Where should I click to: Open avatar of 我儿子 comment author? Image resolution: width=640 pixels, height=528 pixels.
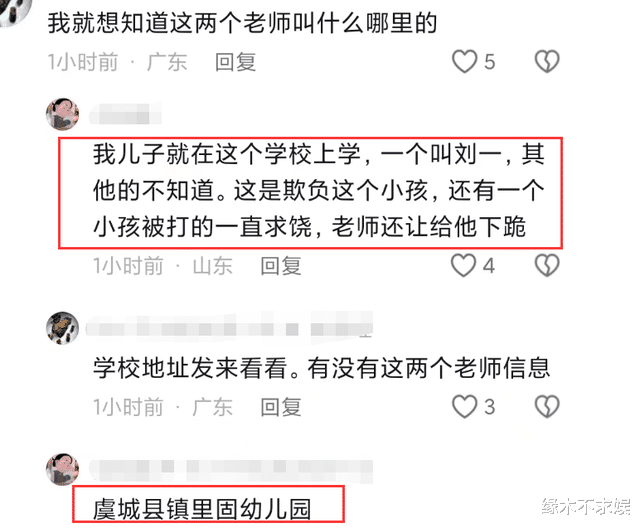62,114
